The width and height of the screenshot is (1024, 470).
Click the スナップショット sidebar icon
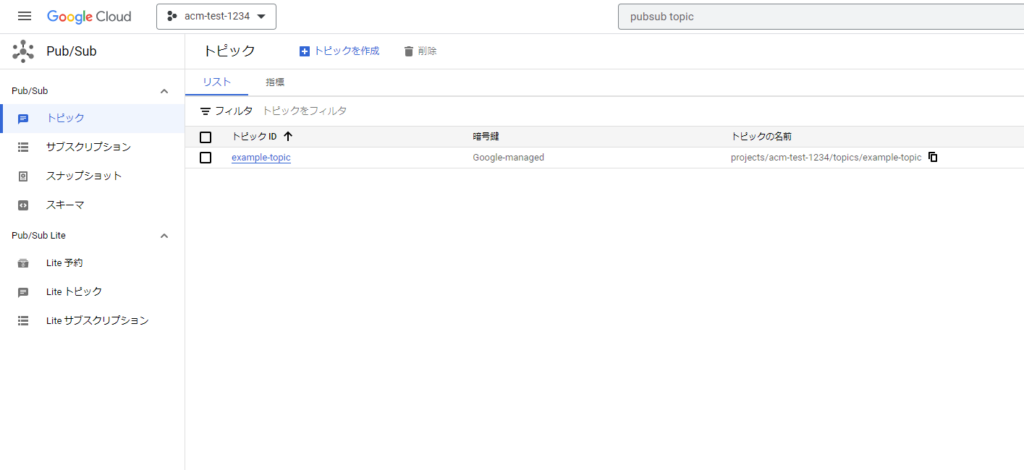(x=23, y=176)
